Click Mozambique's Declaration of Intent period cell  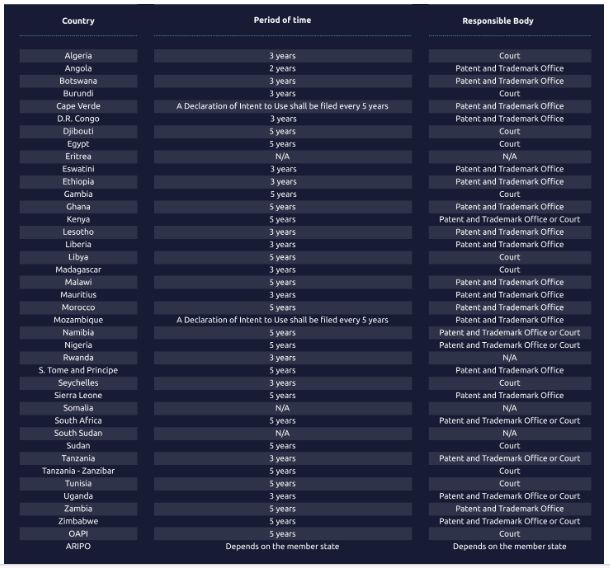(x=282, y=320)
